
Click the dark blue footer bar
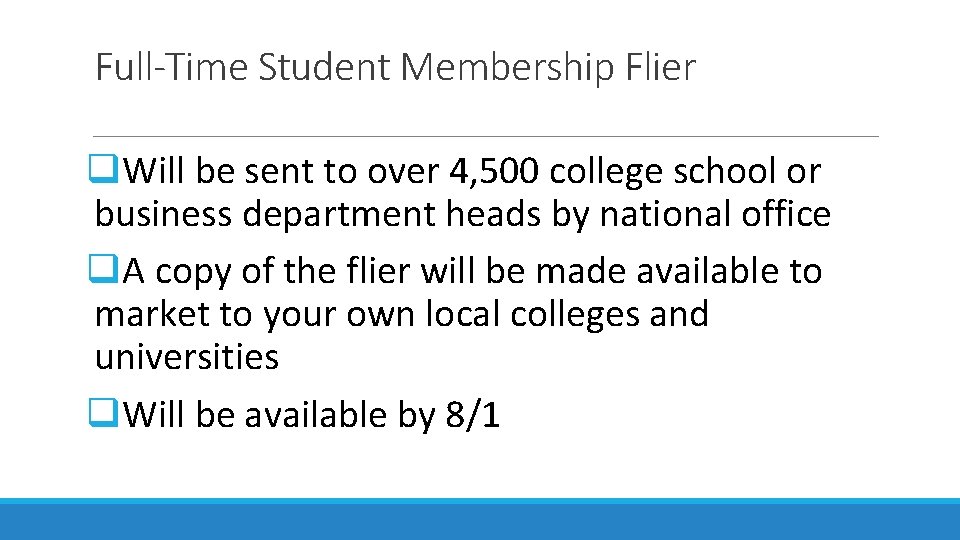480,522
